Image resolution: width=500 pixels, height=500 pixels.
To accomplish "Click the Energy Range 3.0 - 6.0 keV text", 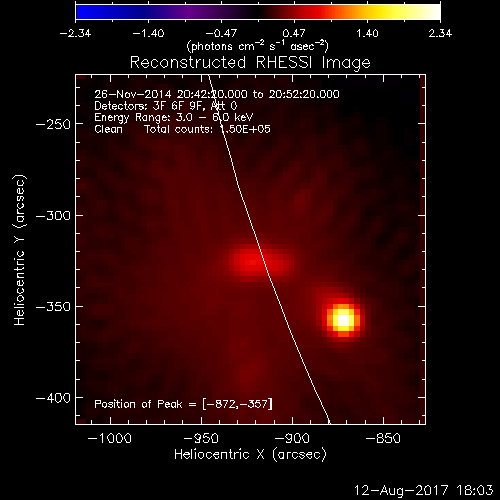I will tap(174, 117).
